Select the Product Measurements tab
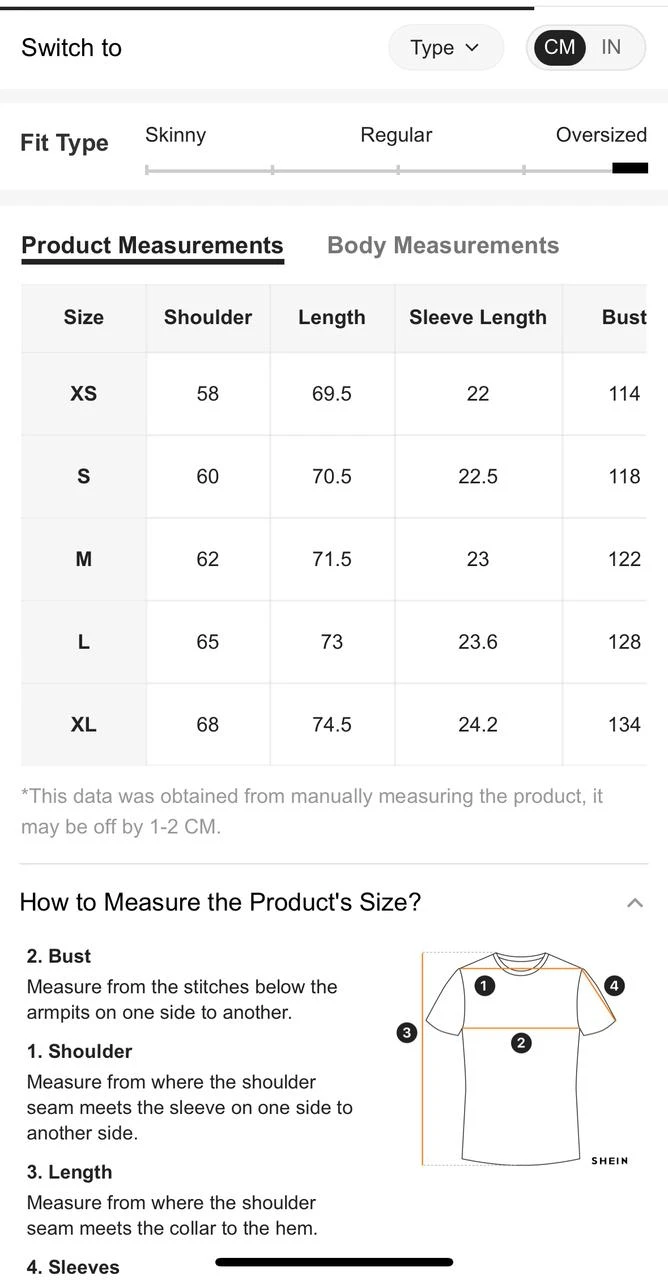The width and height of the screenshot is (668, 1280). (152, 246)
